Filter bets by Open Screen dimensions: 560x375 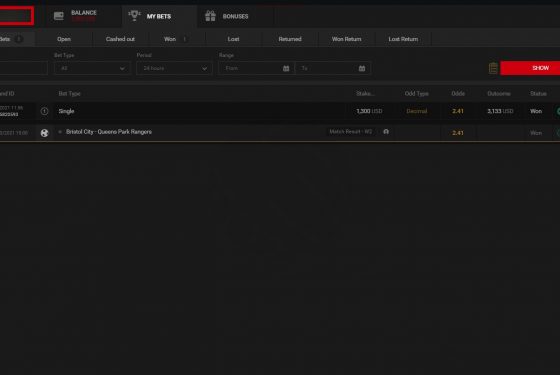pyautogui.click(x=64, y=39)
